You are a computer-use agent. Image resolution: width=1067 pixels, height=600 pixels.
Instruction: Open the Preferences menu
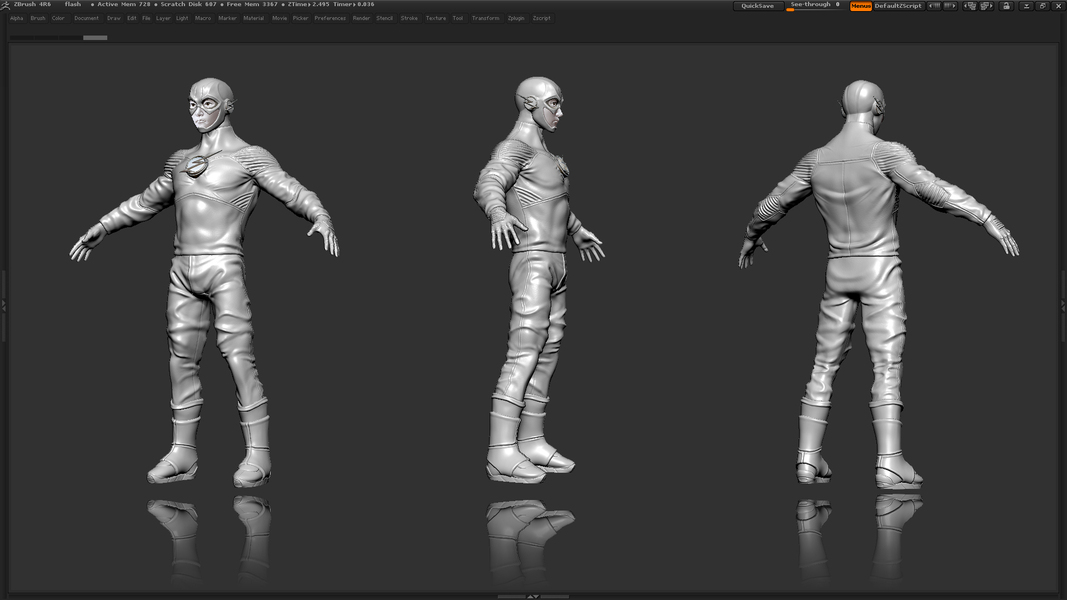330,18
